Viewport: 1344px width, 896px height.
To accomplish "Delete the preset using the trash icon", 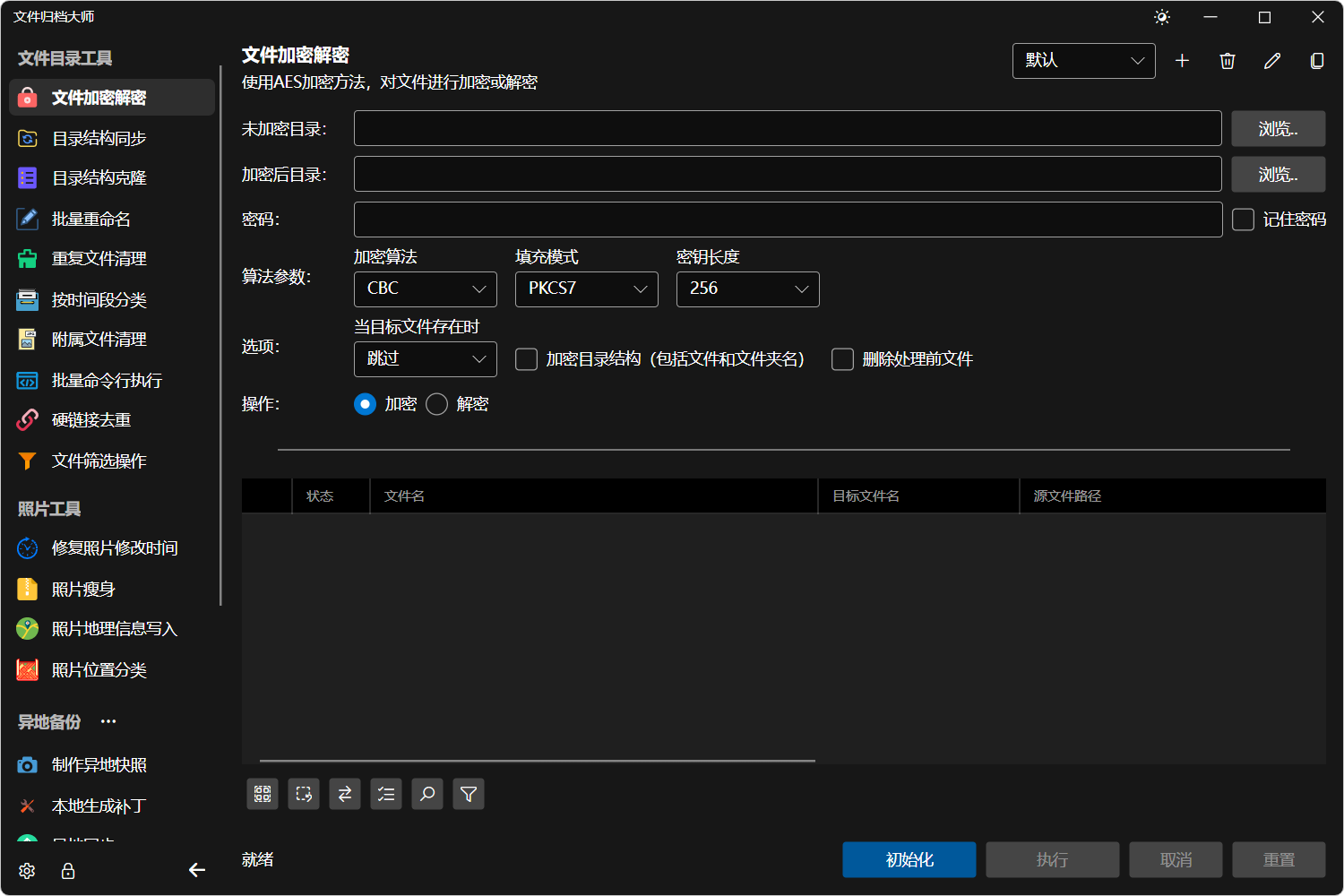I will [x=1228, y=60].
